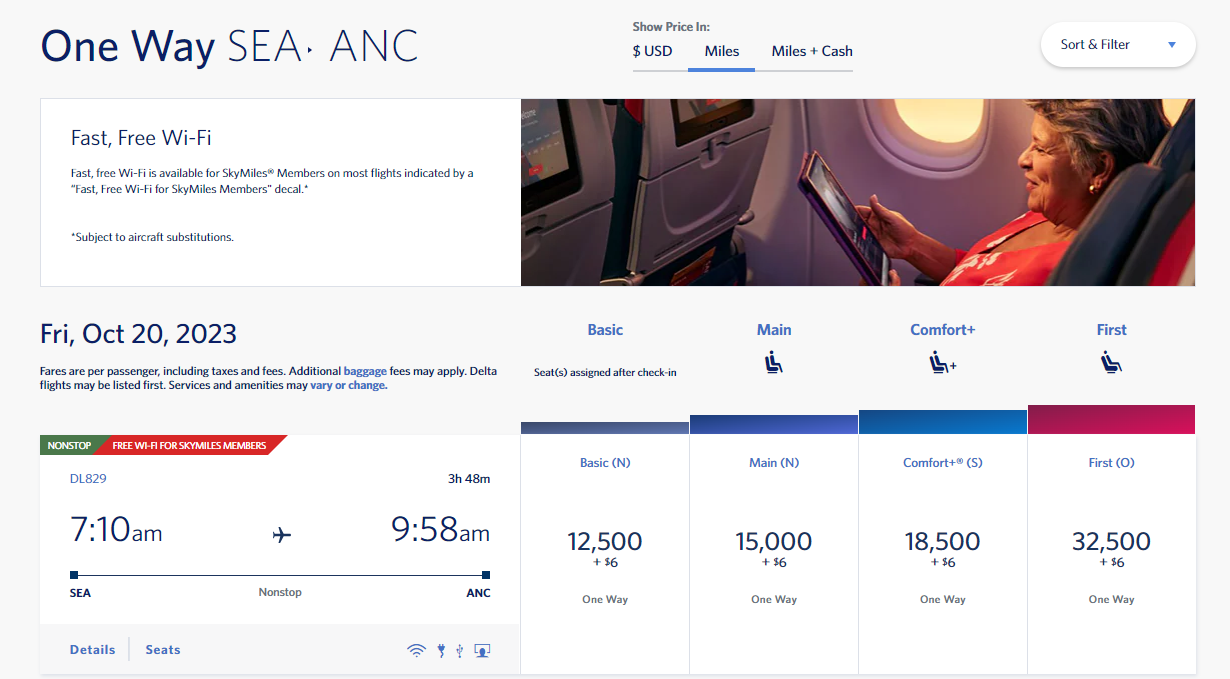Click the seatback entertainment icon

pos(481,650)
